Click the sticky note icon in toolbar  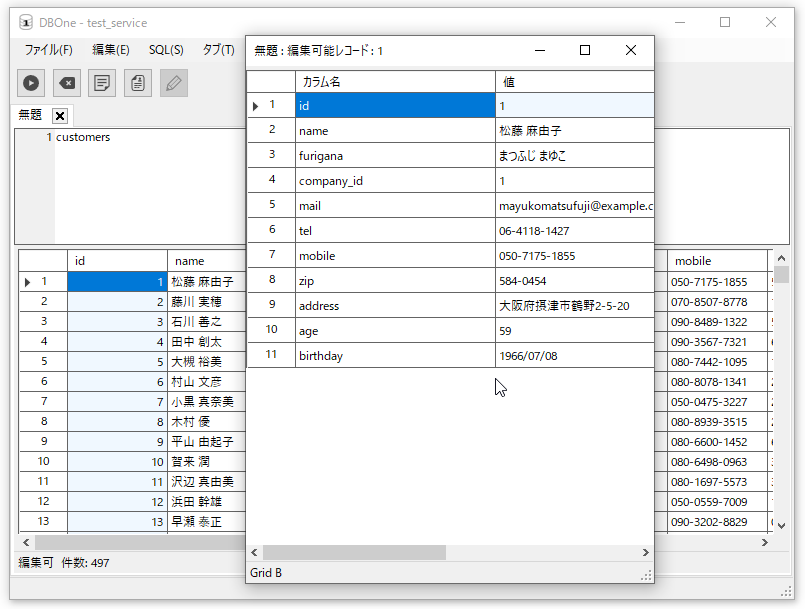(102, 84)
